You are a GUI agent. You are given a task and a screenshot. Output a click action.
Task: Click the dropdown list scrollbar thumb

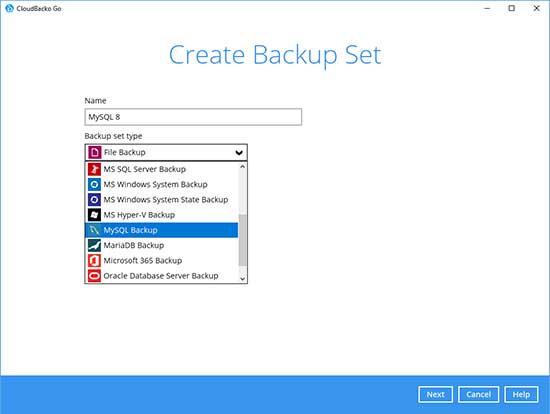click(242, 240)
